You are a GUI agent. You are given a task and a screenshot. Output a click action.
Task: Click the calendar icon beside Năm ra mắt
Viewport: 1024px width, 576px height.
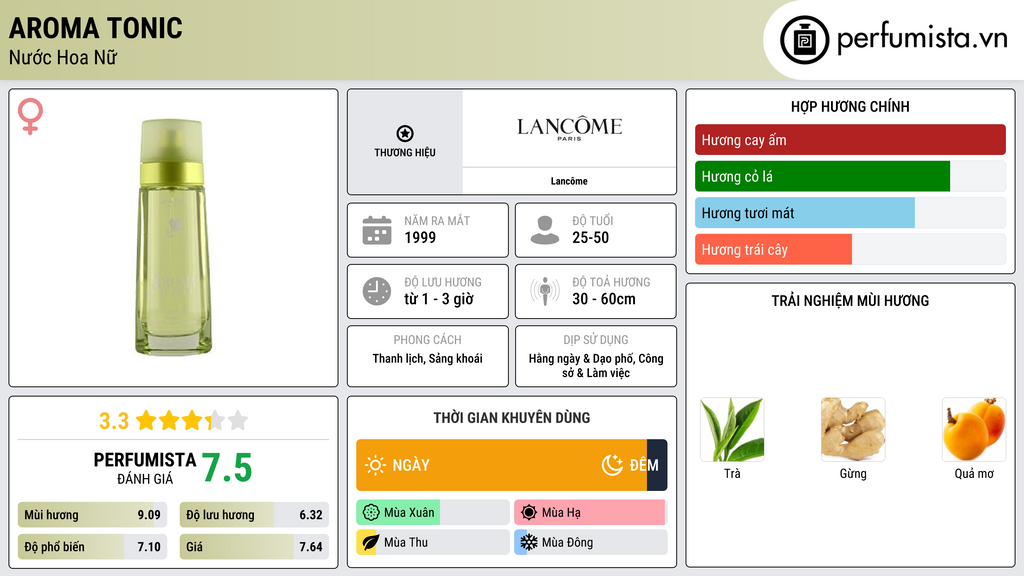point(376,230)
